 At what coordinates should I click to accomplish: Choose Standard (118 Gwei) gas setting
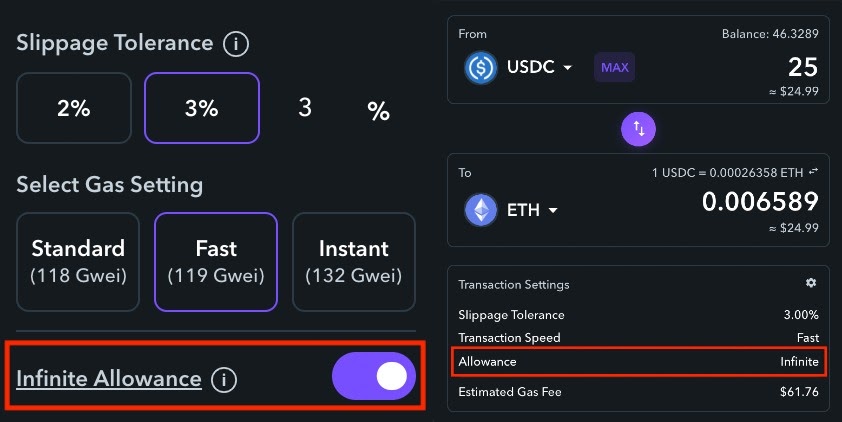click(78, 262)
